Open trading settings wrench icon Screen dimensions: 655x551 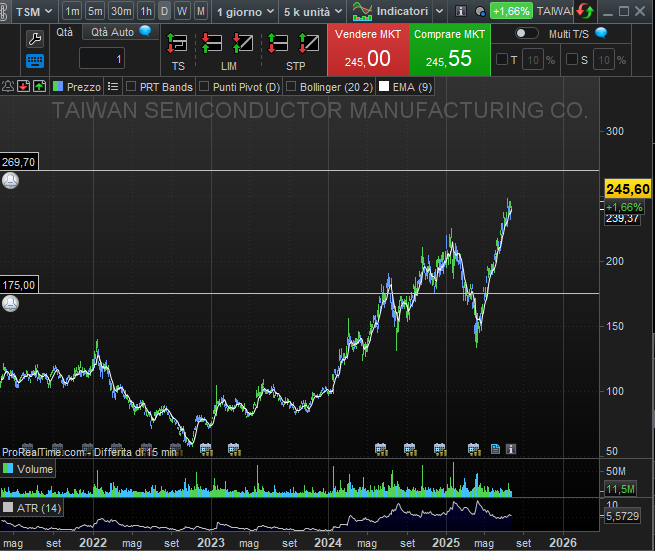34,39
